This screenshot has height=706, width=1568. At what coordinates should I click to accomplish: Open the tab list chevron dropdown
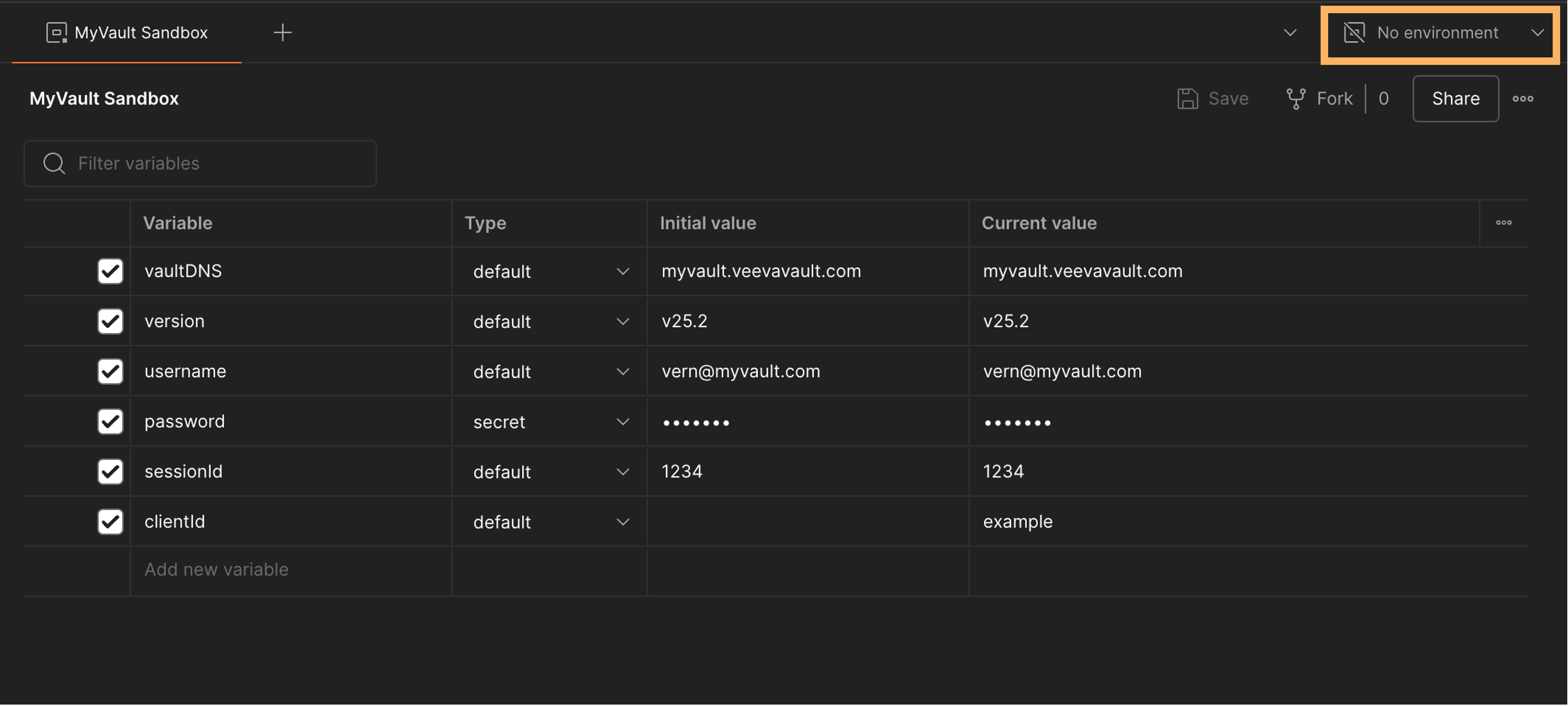pos(1290,33)
